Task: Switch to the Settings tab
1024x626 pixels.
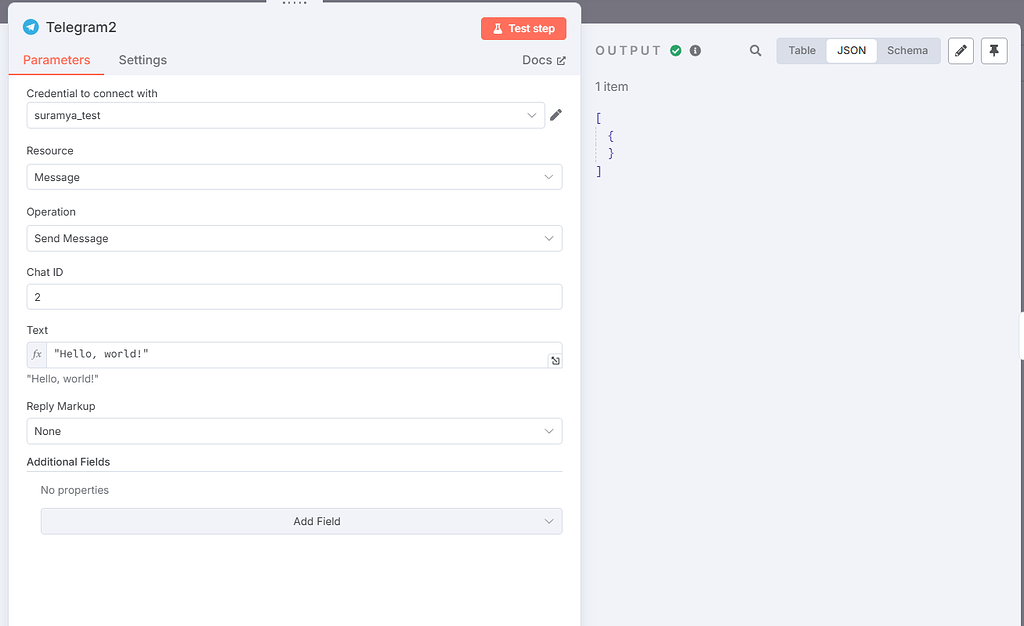Action: point(141,60)
